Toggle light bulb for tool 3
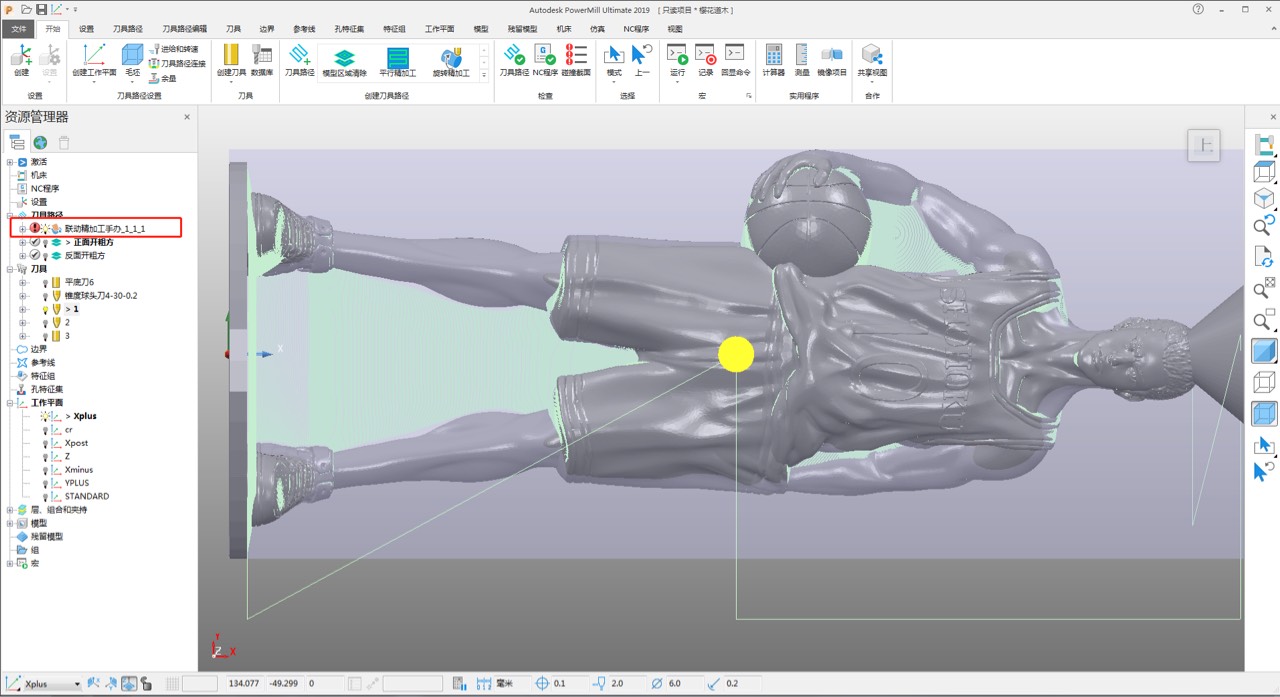 pyautogui.click(x=45, y=336)
